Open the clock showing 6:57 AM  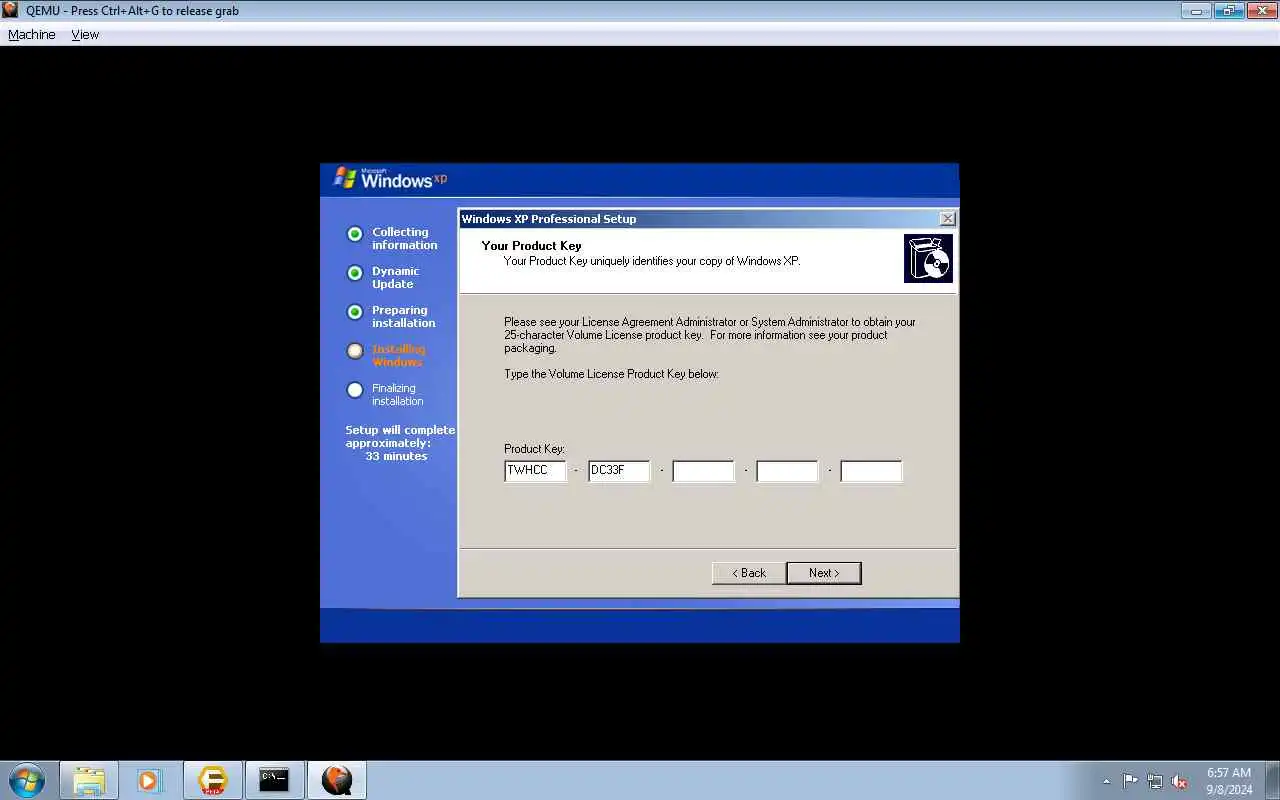[x=1229, y=781]
